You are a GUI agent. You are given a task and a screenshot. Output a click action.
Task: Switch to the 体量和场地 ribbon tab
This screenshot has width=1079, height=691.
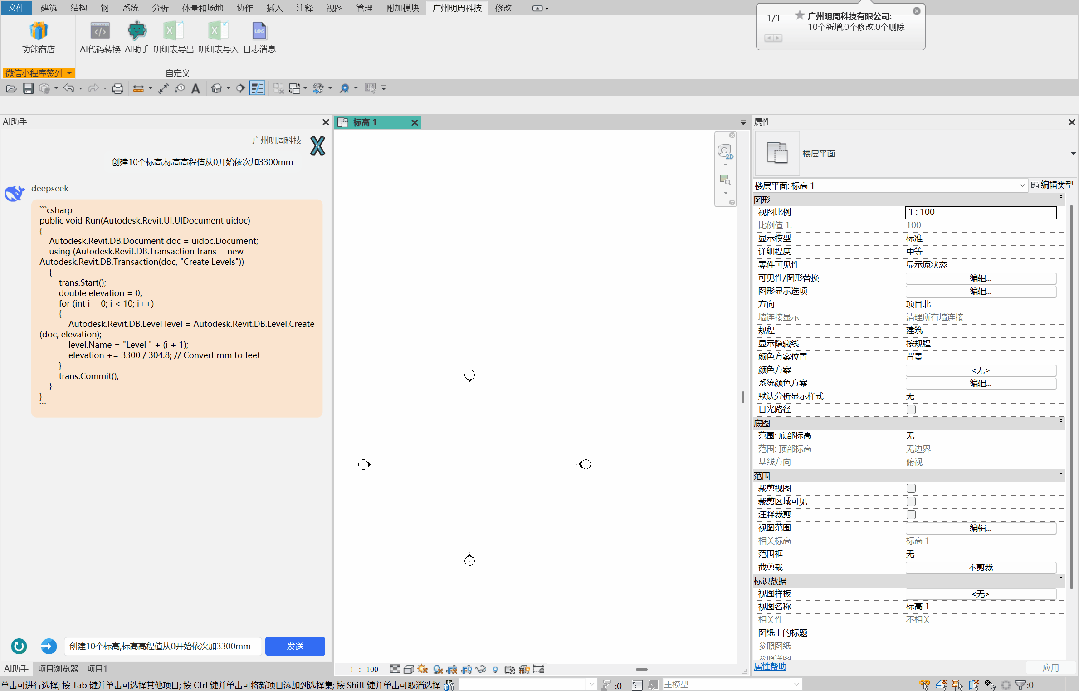pyautogui.click(x=202, y=8)
